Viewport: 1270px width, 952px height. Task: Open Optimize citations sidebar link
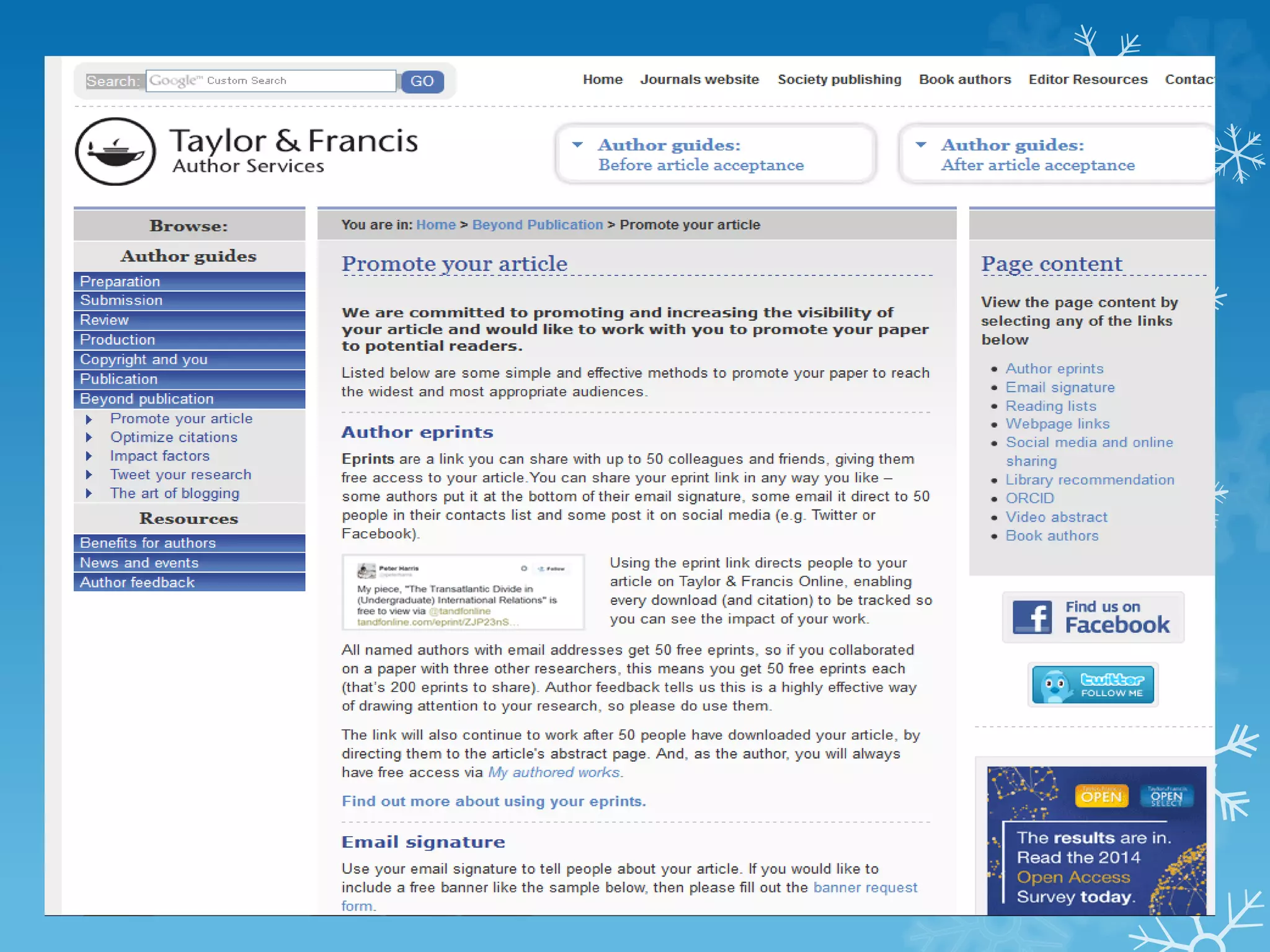click(x=174, y=438)
